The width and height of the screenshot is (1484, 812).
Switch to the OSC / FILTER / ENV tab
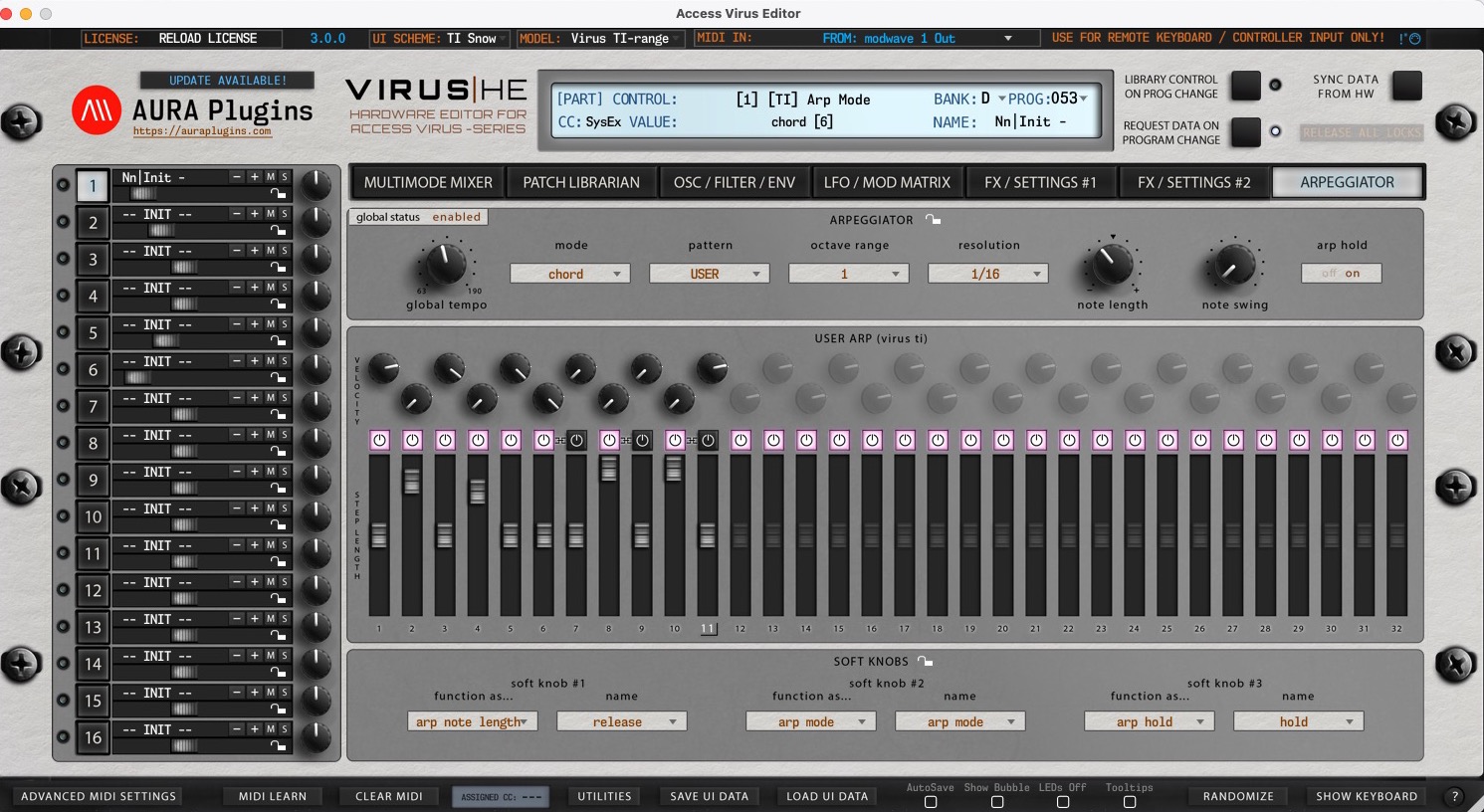pyautogui.click(x=735, y=182)
